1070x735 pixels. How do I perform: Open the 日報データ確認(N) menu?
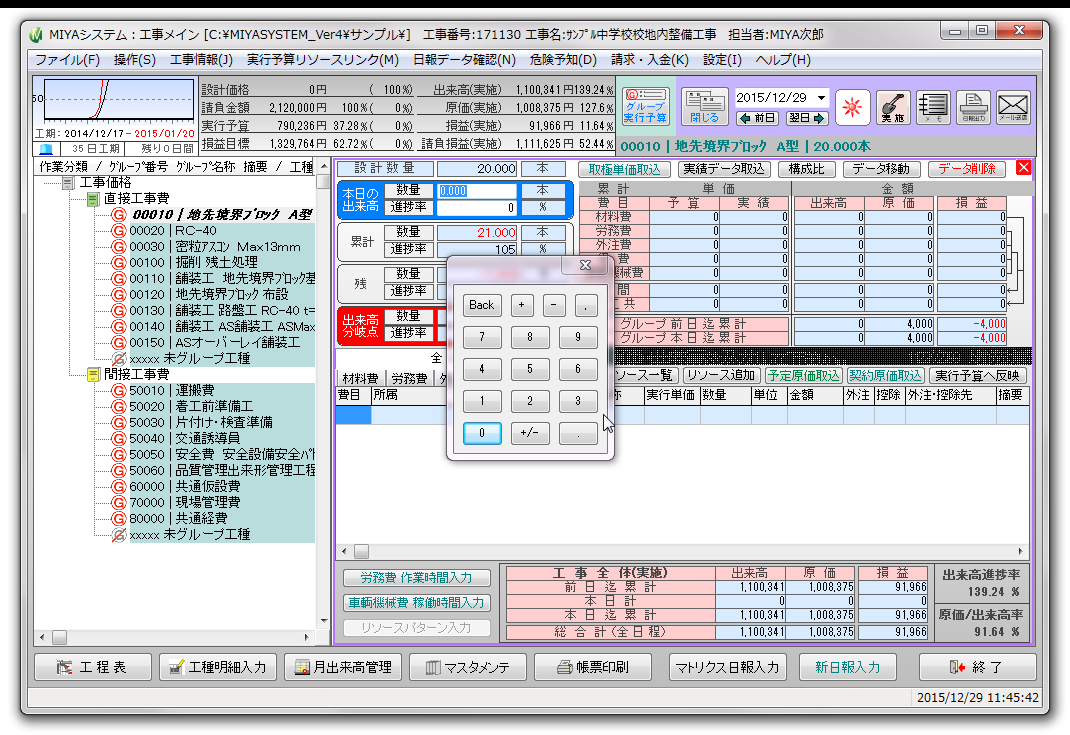464,60
